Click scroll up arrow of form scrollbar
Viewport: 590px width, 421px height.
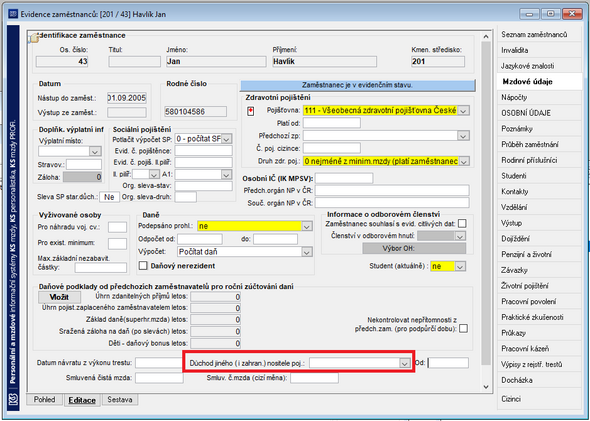(486, 37)
